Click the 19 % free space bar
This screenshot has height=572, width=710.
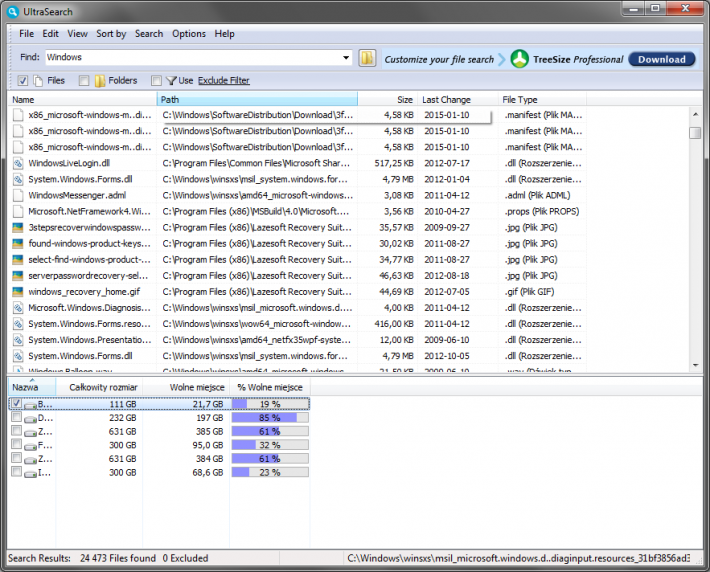(270, 404)
